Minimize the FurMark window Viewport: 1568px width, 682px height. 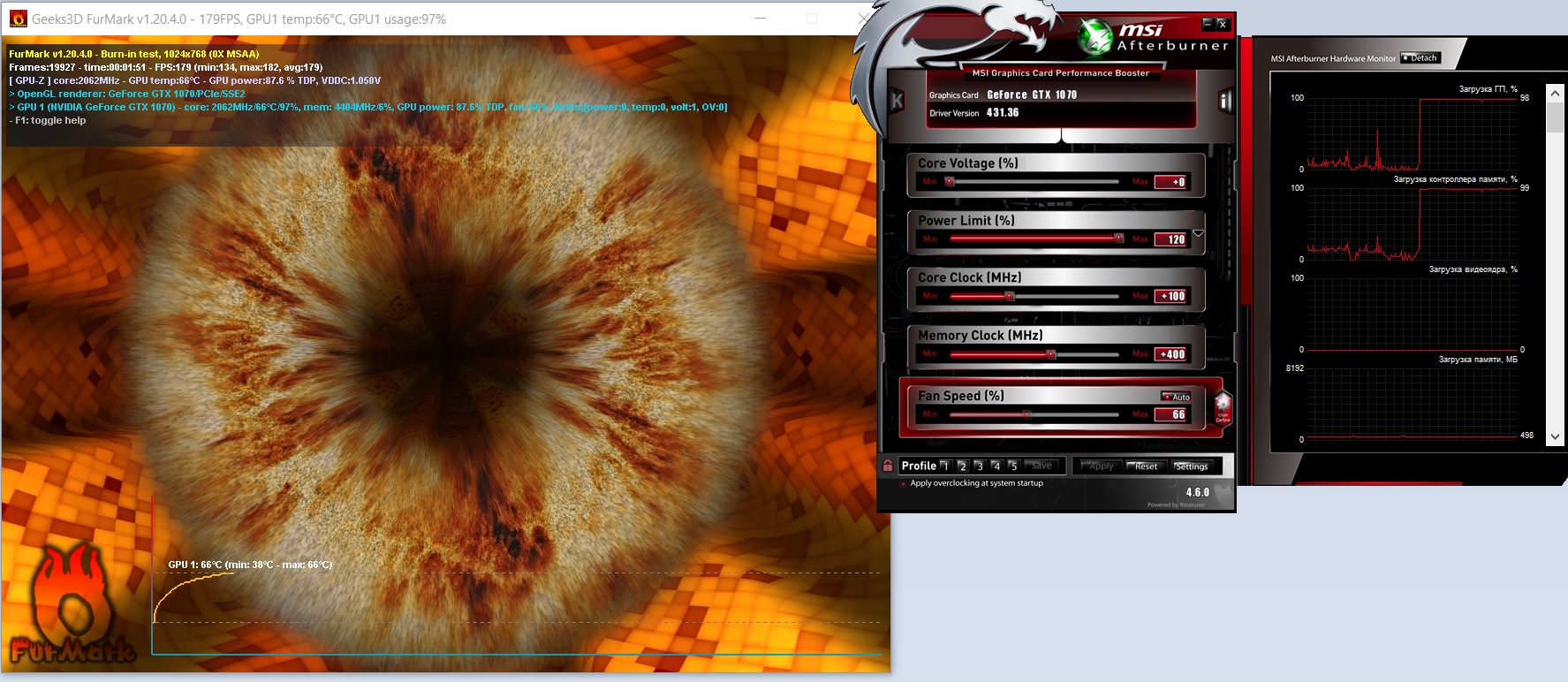[x=762, y=19]
